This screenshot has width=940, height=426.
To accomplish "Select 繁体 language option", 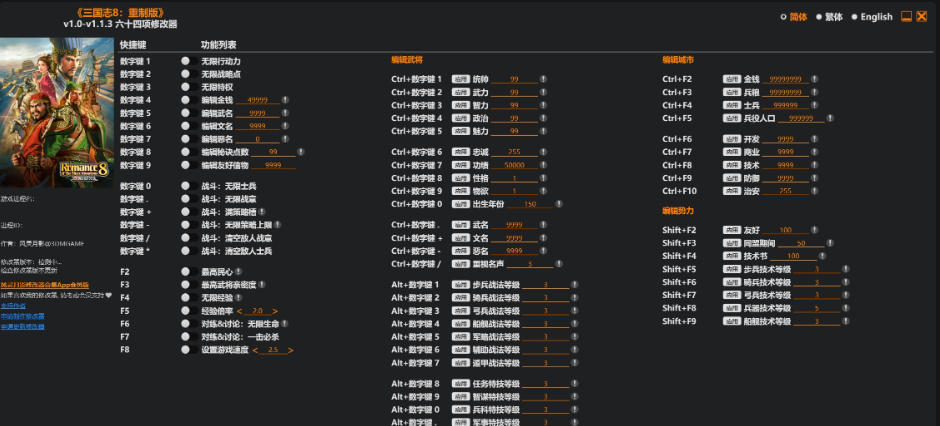I will 830,17.
